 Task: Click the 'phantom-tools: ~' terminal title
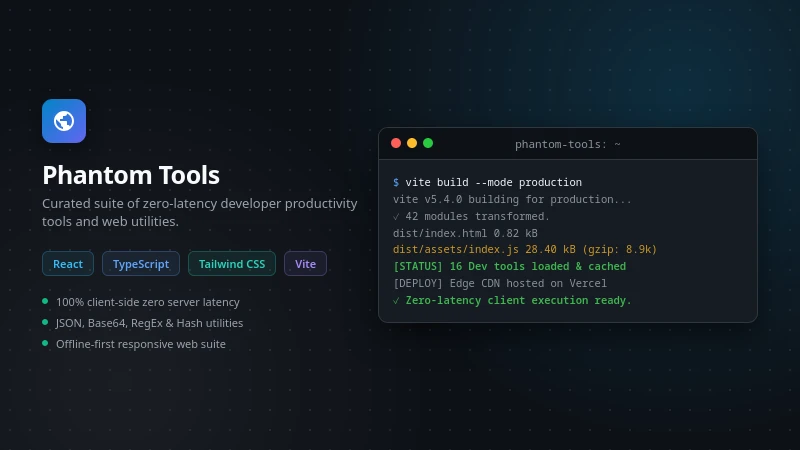point(567,144)
